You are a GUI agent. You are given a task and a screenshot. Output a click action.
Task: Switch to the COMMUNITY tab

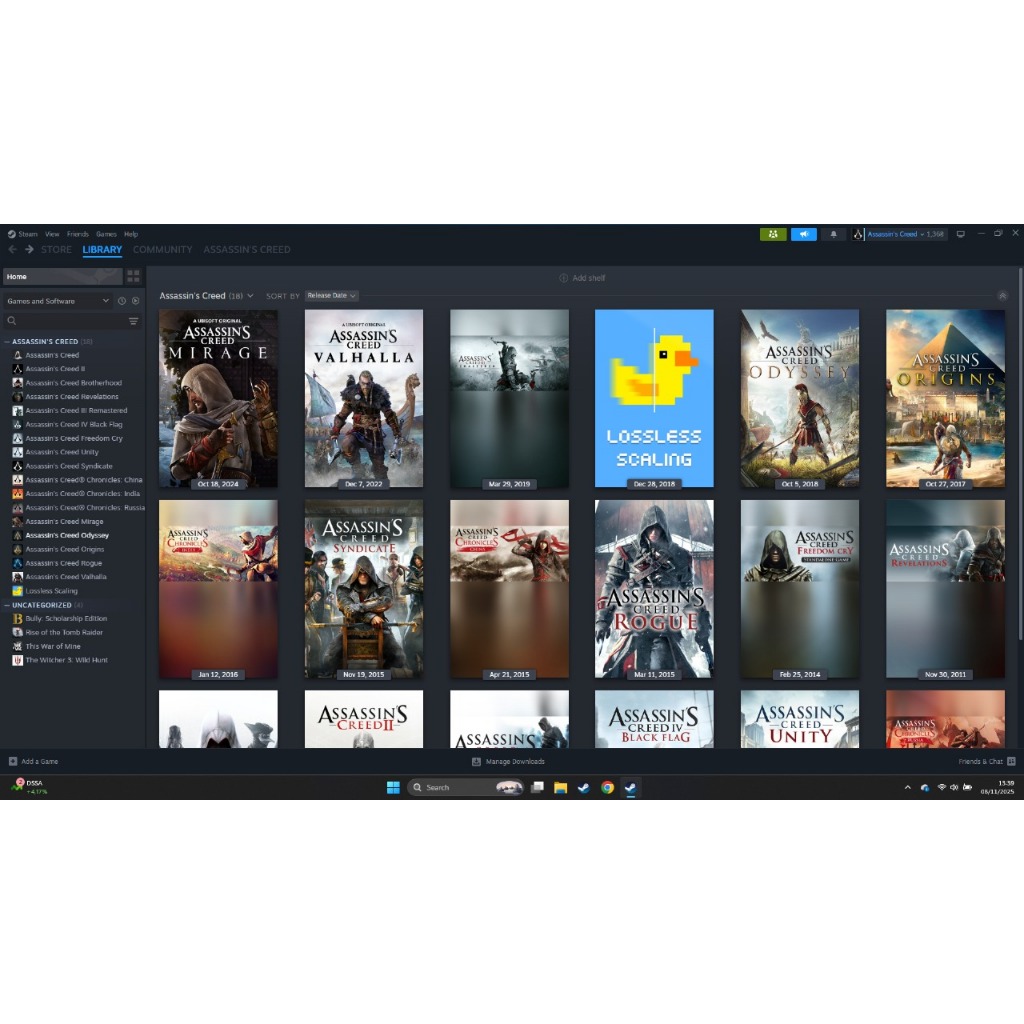point(163,249)
